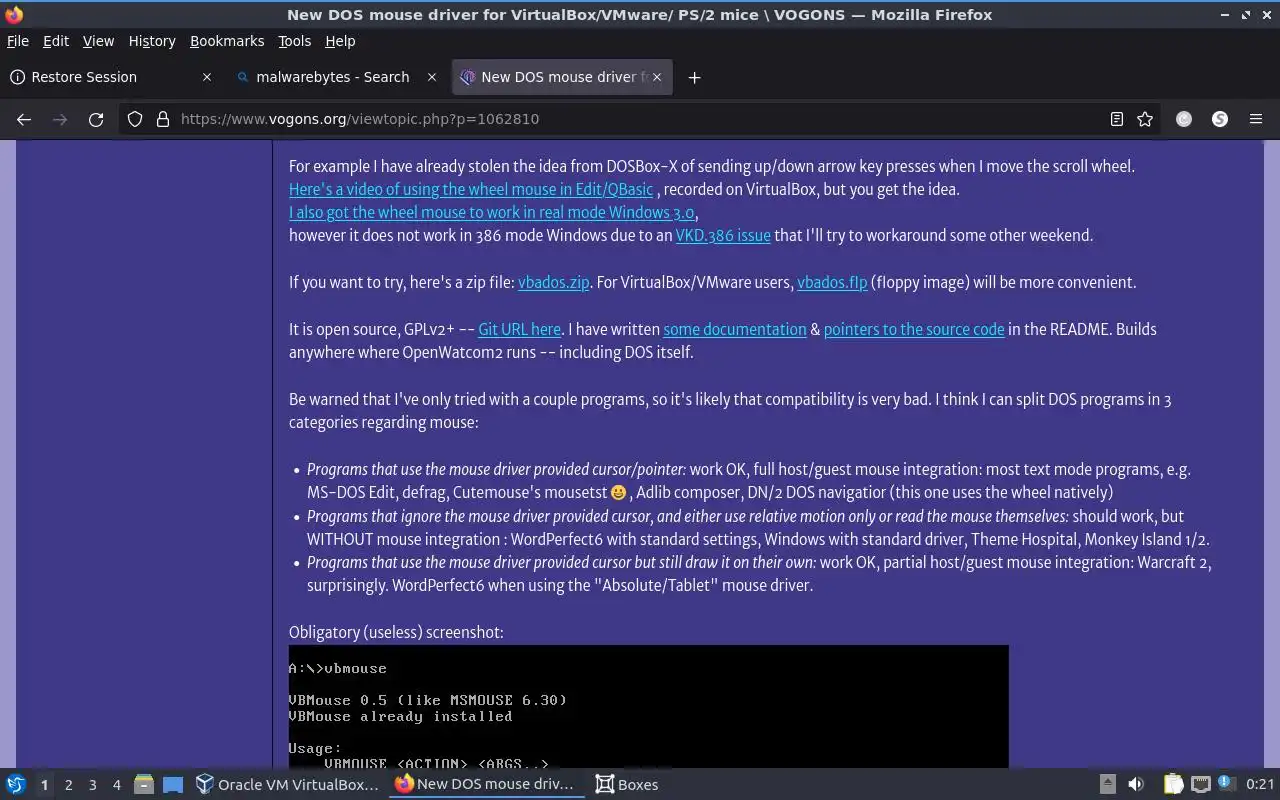Click the 'Obligatory (useless) screenshot:' text
The image size is (1280, 800).
[396, 632]
